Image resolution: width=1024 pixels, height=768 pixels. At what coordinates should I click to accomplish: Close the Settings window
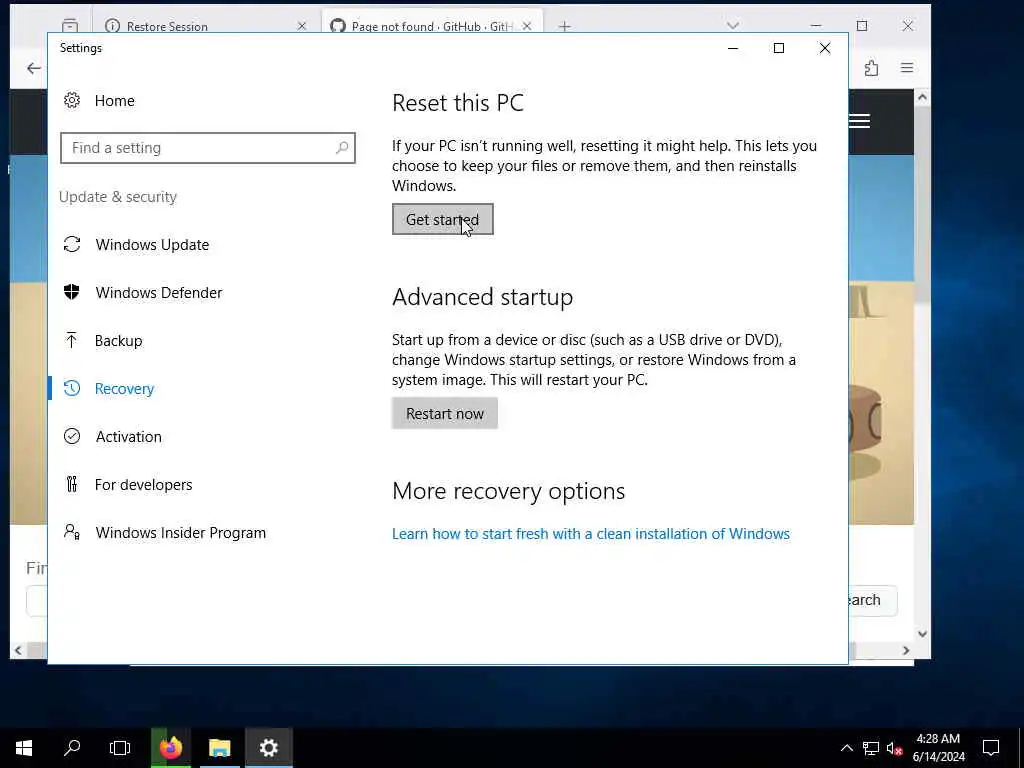click(x=825, y=48)
